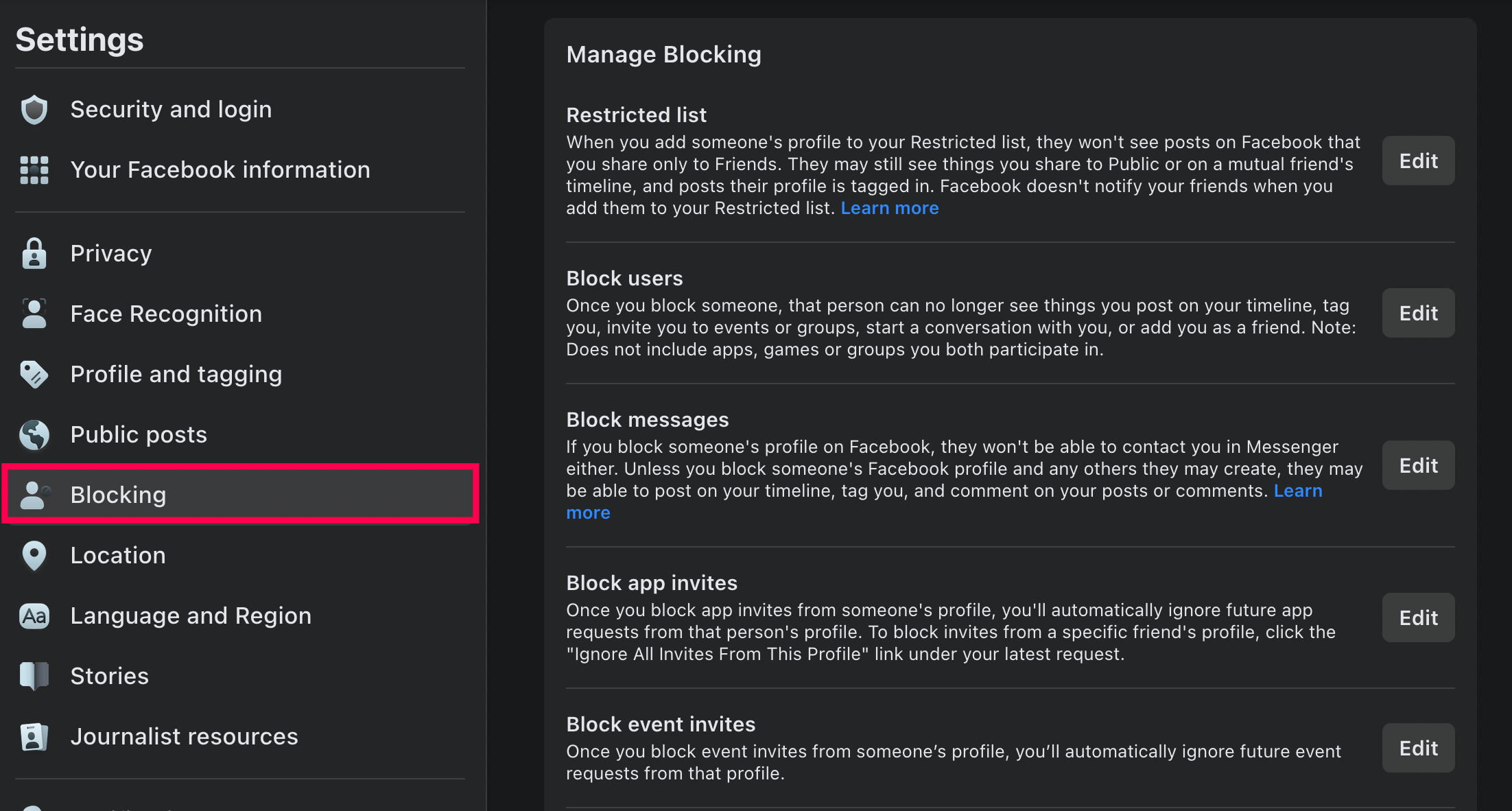Go to Profile and tagging settings
The image size is (1512, 811).
tap(176, 375)
